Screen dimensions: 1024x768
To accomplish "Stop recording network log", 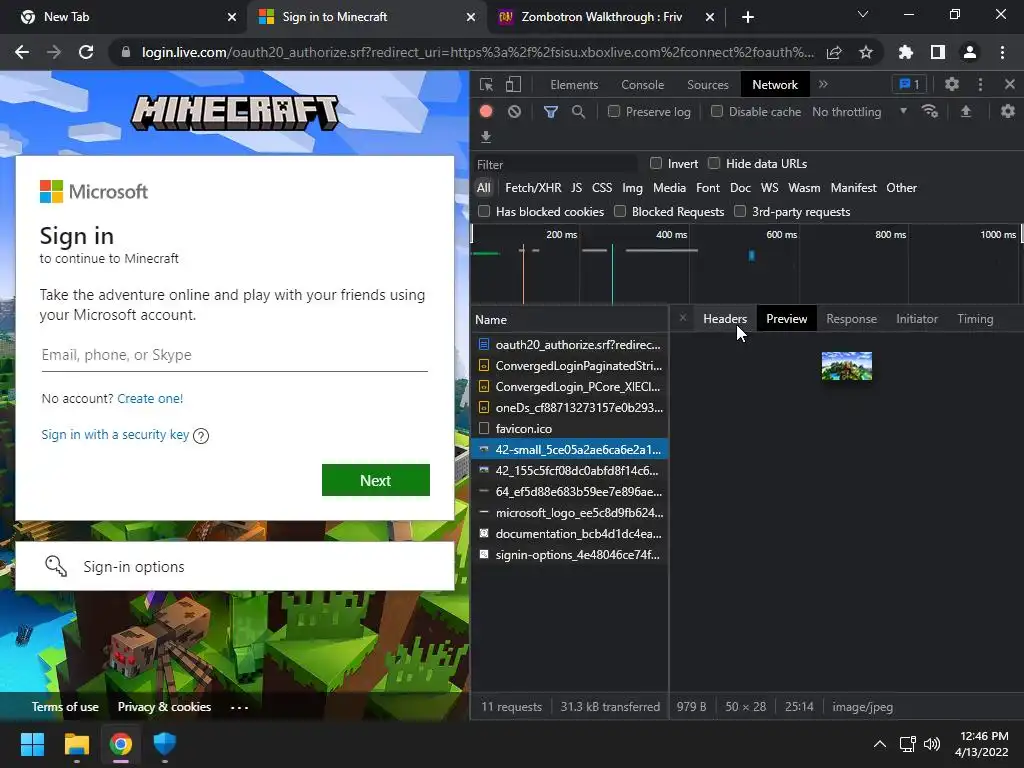I will click(x=486, y=112).
